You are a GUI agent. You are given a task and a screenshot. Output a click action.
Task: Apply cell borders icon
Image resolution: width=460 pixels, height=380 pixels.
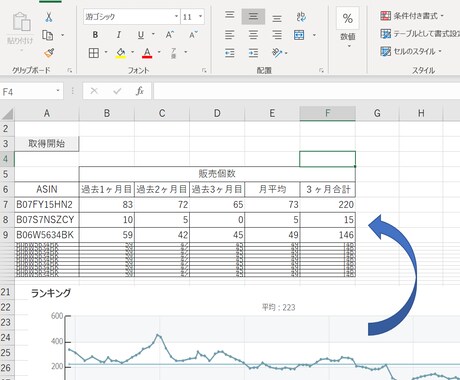(94, 53)
